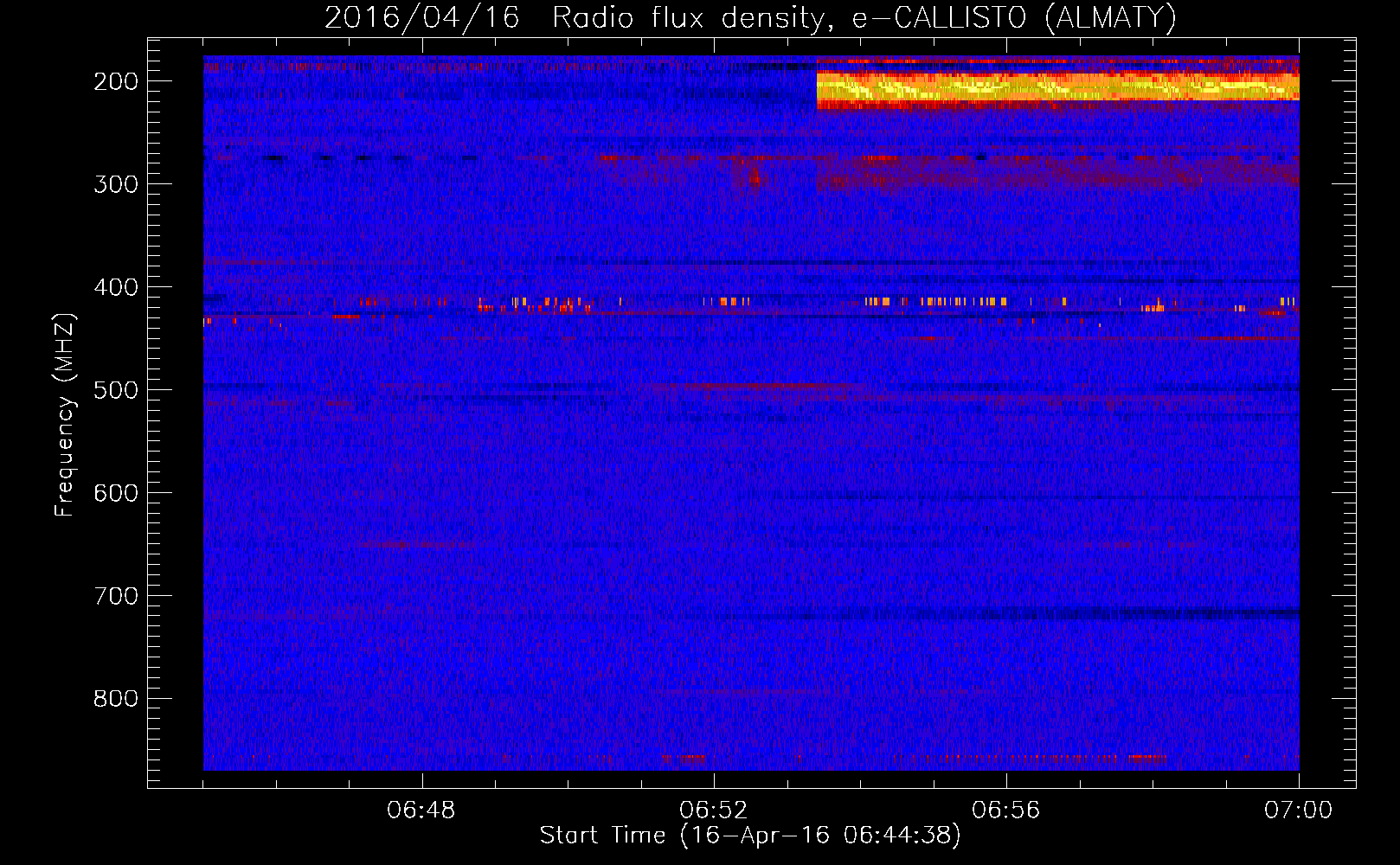Click the 400 frequency tick label
The image size is (1400, 865).
(x=116, y=287)
